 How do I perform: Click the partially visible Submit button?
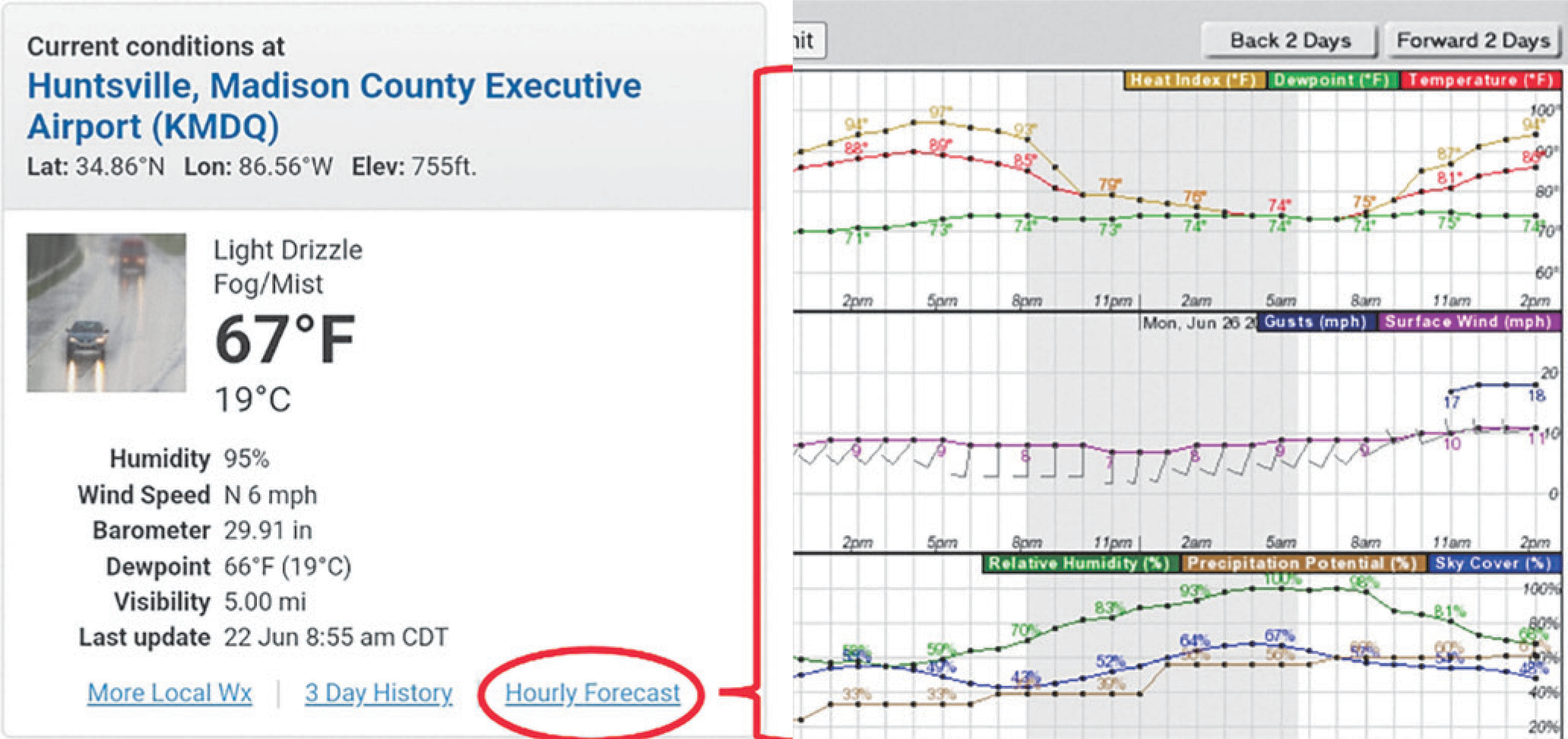tap(808, 40)
